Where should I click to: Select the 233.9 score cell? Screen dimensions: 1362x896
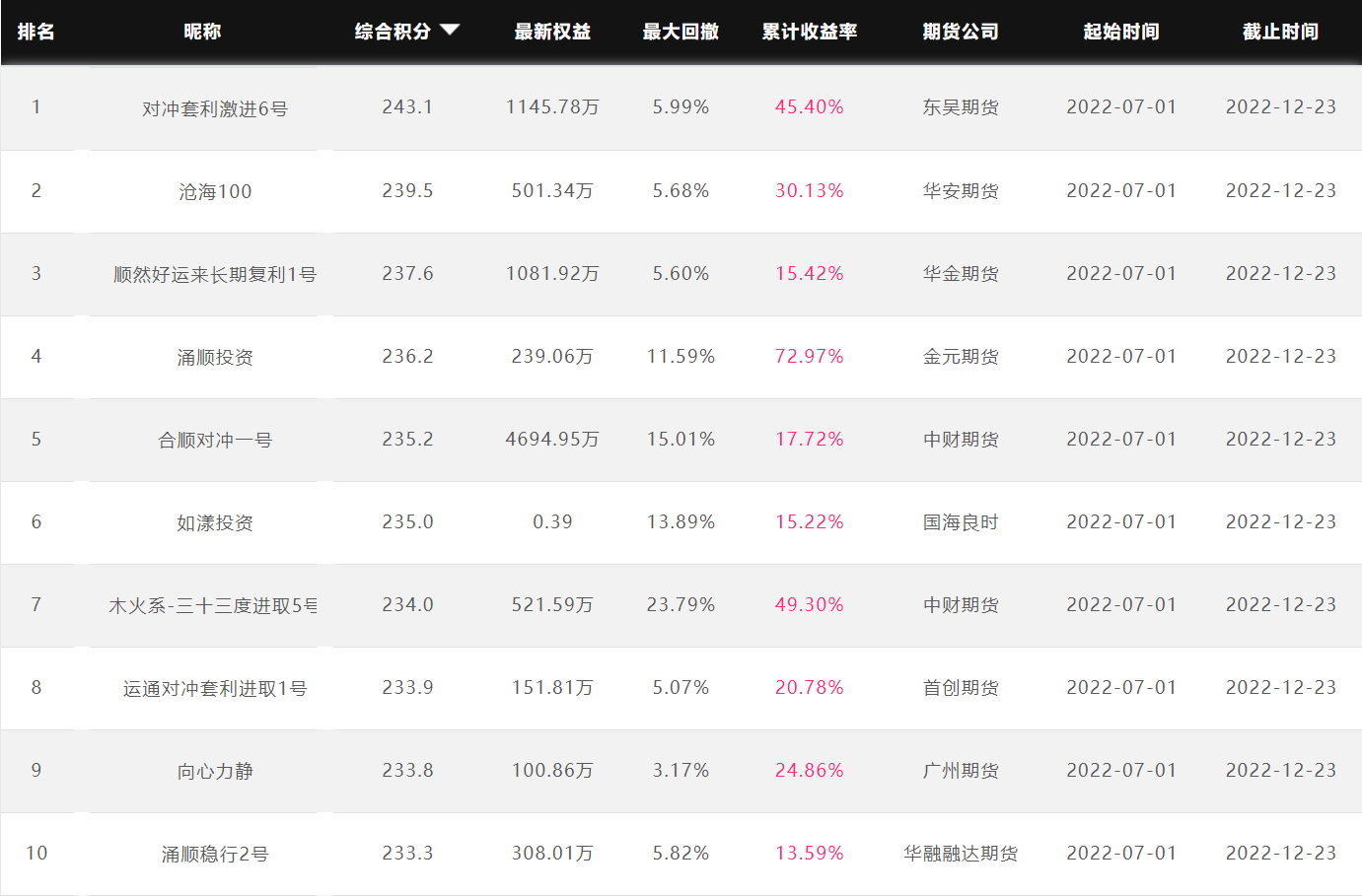click(x=407, y=687)
